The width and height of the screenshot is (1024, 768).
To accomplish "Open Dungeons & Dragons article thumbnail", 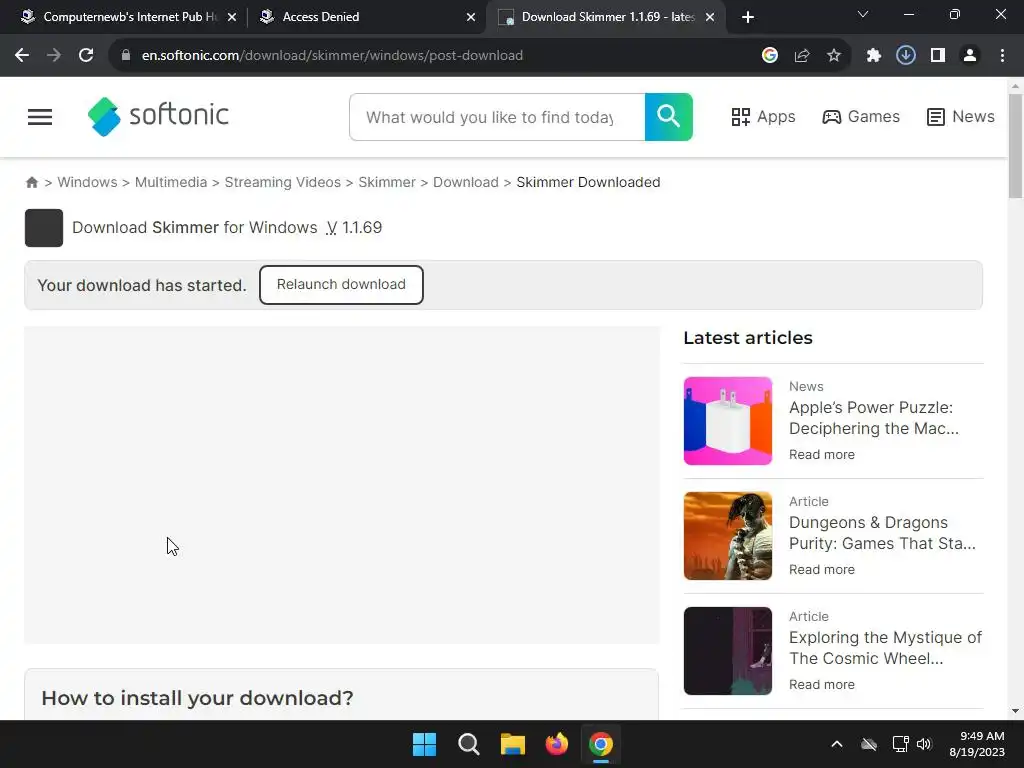I will (x=728, y=536).
